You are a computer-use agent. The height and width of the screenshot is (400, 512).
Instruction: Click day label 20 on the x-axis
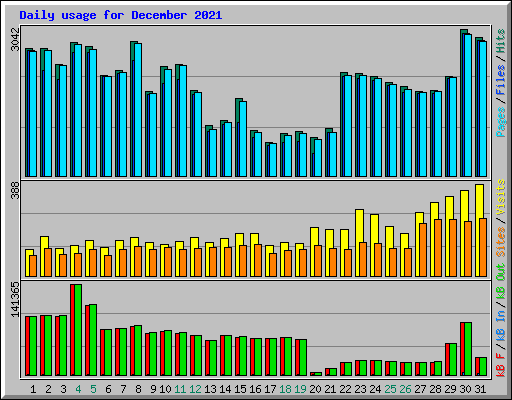pos(315,389)
